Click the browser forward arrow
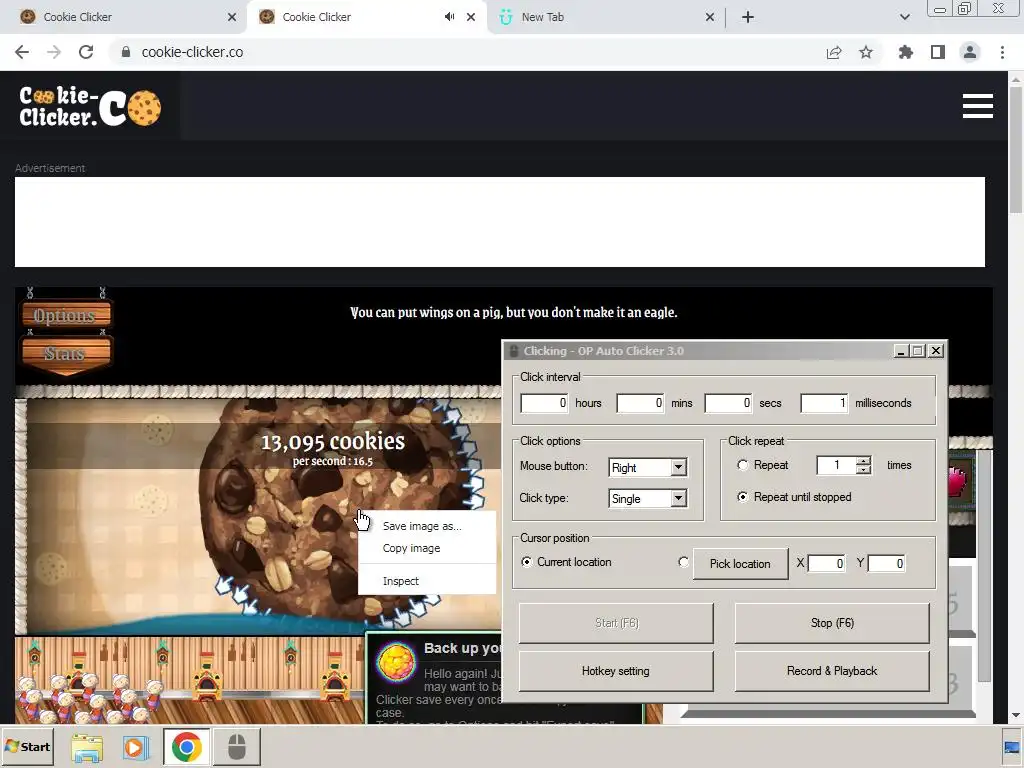The height and width of the screenshot is (768, 1024). [x=54, y=52]
